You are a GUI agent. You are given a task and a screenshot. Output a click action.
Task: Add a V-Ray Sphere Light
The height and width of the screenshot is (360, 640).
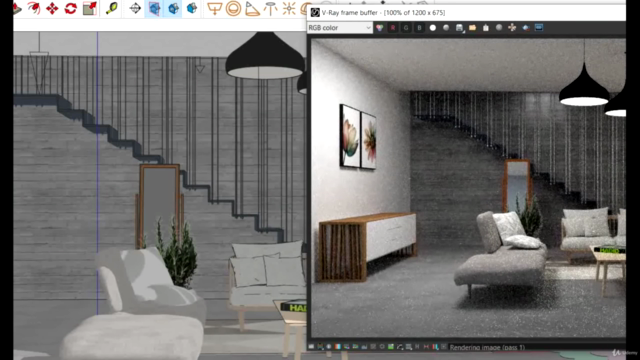(233, 8)
